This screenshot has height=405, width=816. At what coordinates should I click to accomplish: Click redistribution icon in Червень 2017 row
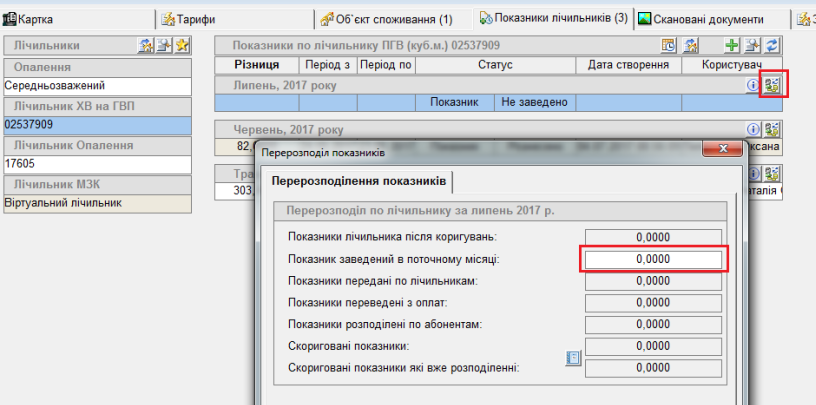point(772,129)
